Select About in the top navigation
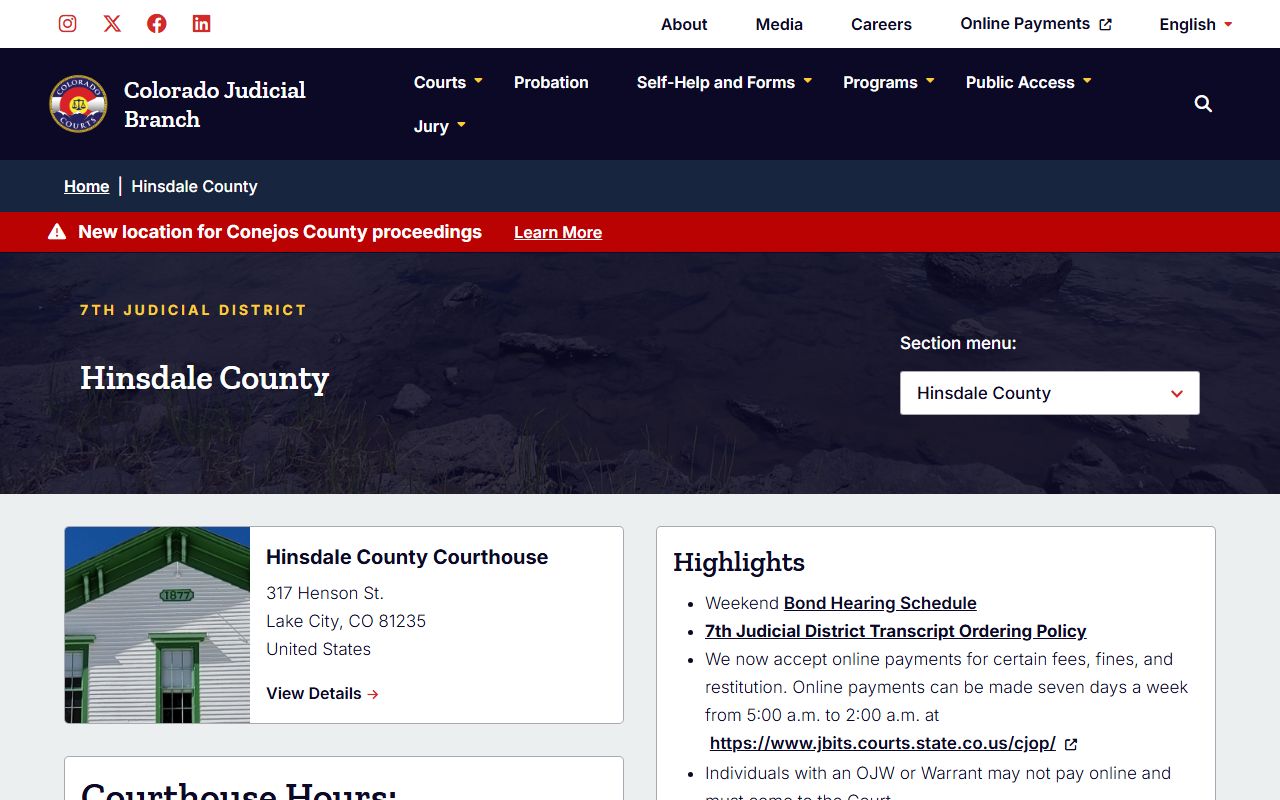The image size is (1280, 800). (684, 24)
